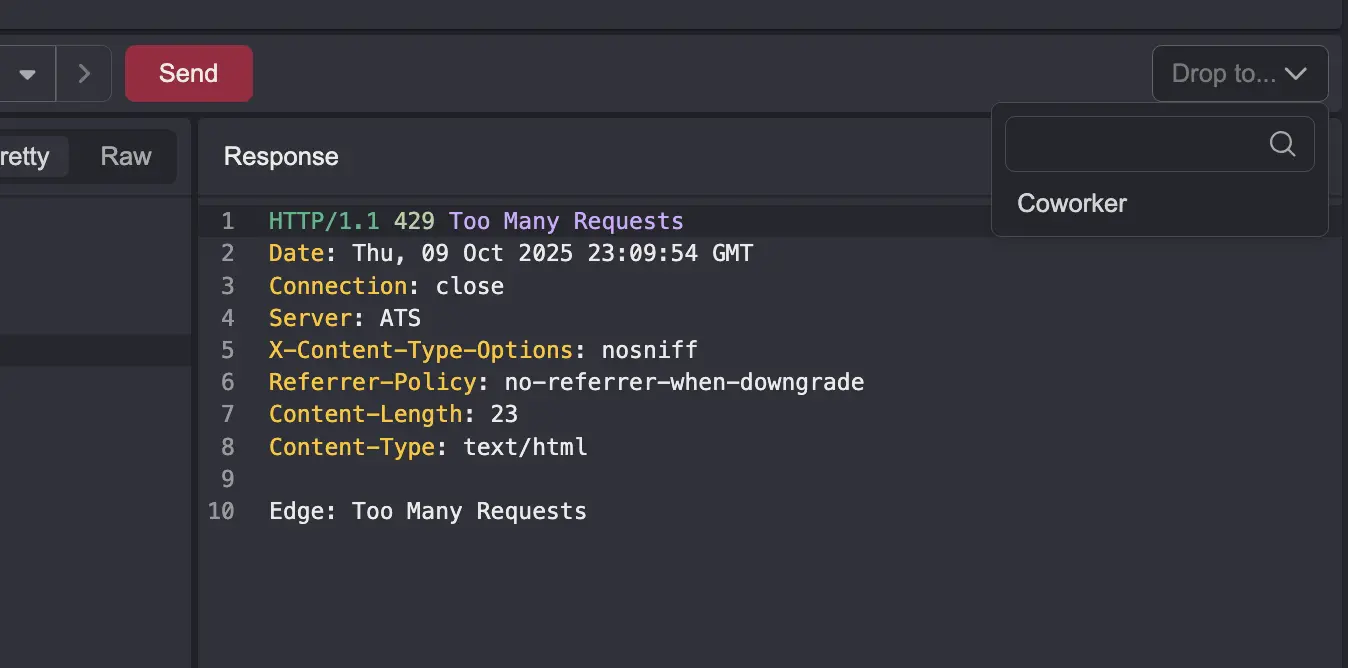
Task: Select Coworker from the drop list
Action: tap(1072, 203)
